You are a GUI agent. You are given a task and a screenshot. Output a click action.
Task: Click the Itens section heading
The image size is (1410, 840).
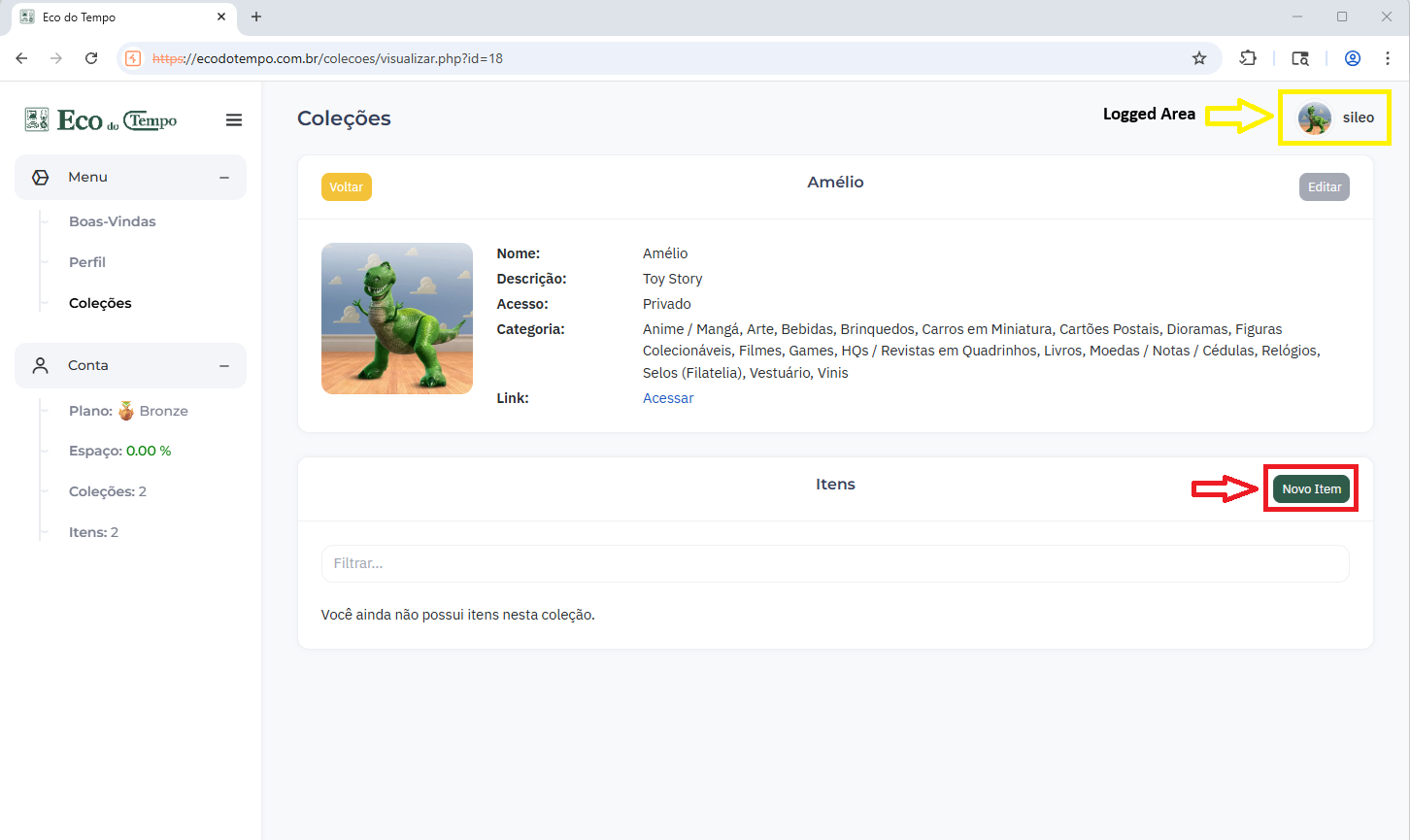click(x=835, y=484)
